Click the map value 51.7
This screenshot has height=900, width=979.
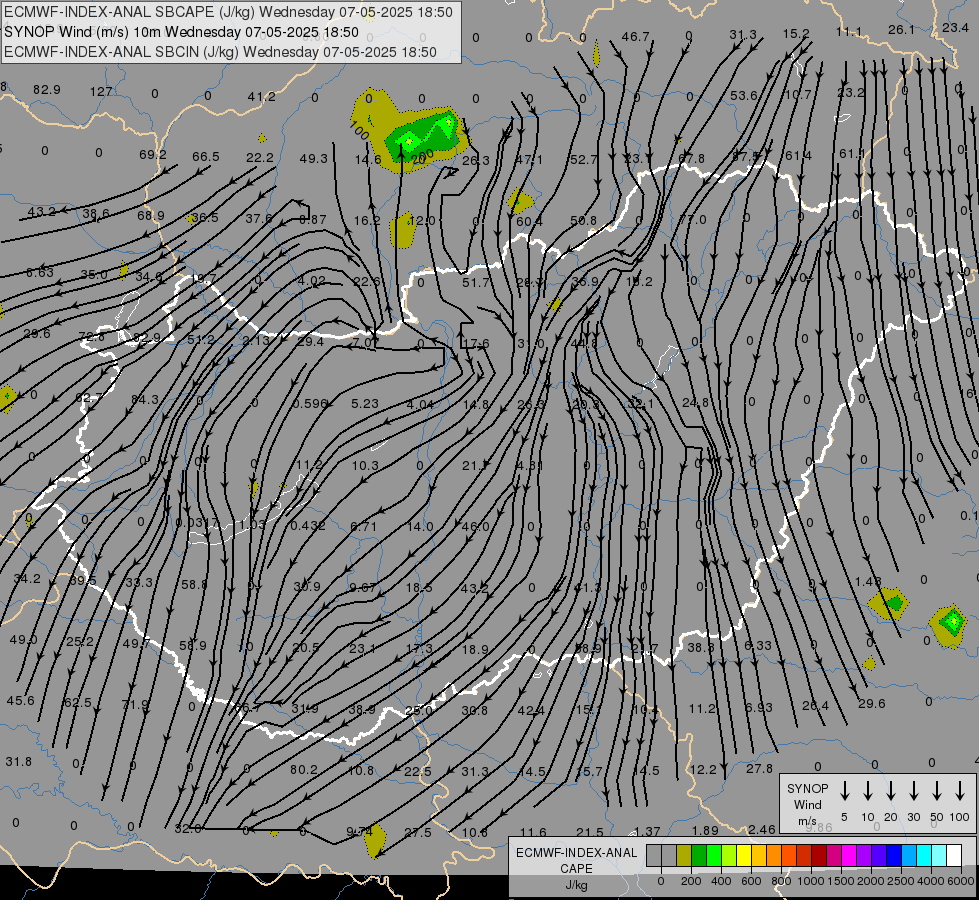476,283
